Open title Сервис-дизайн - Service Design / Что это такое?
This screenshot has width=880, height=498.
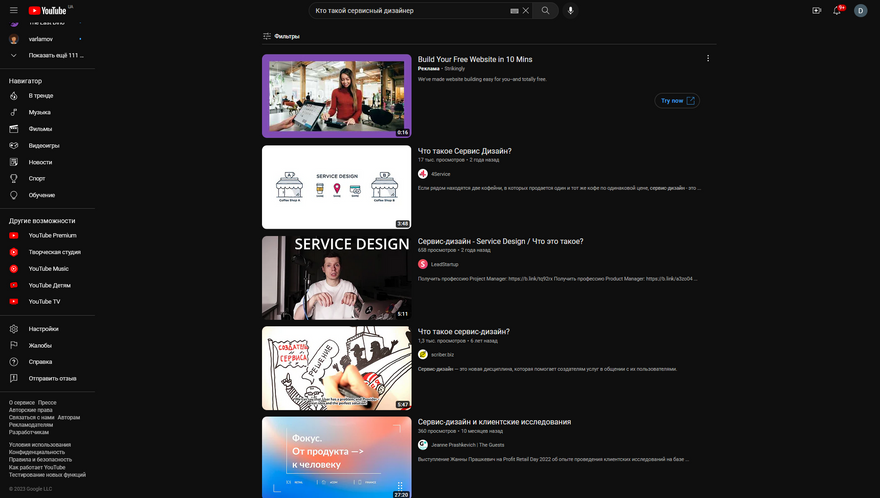pos(501,241)
